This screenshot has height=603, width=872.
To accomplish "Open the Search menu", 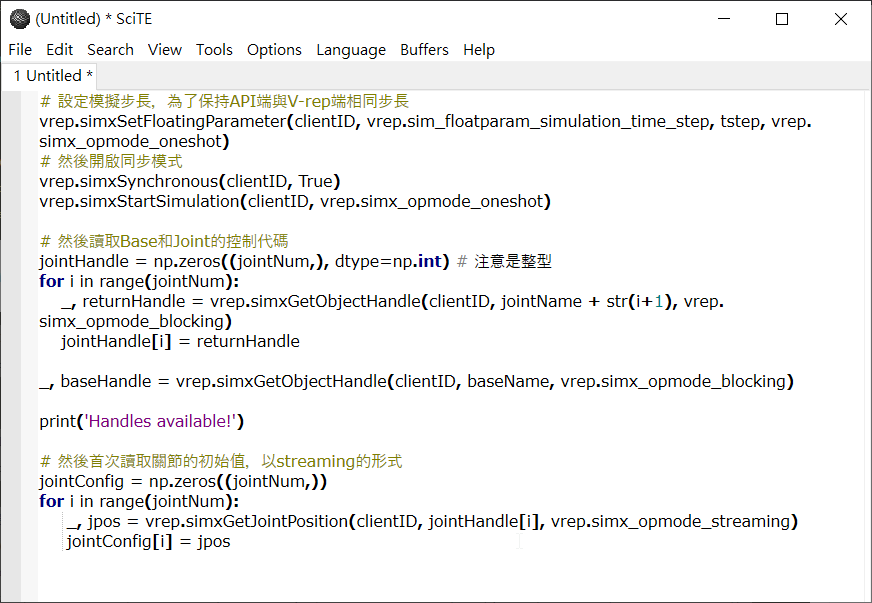I will (x=110, y=50).
